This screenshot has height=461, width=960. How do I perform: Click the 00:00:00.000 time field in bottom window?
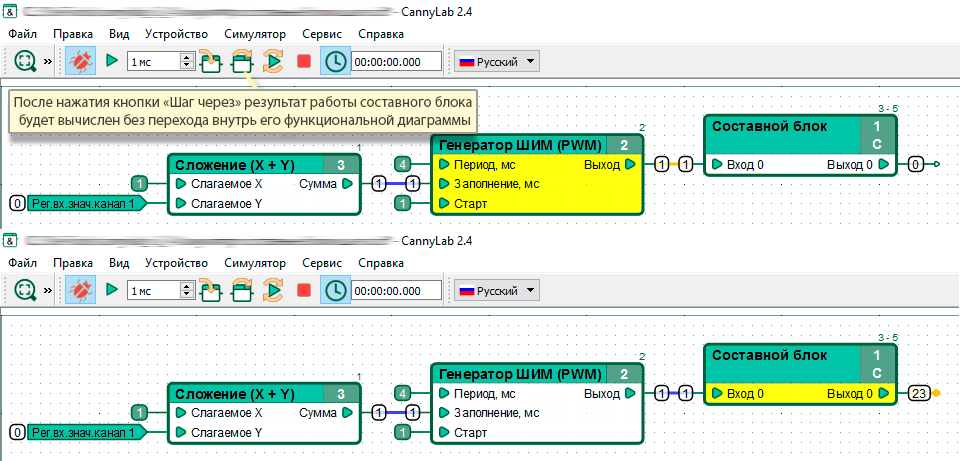click(x=396, y=290)
